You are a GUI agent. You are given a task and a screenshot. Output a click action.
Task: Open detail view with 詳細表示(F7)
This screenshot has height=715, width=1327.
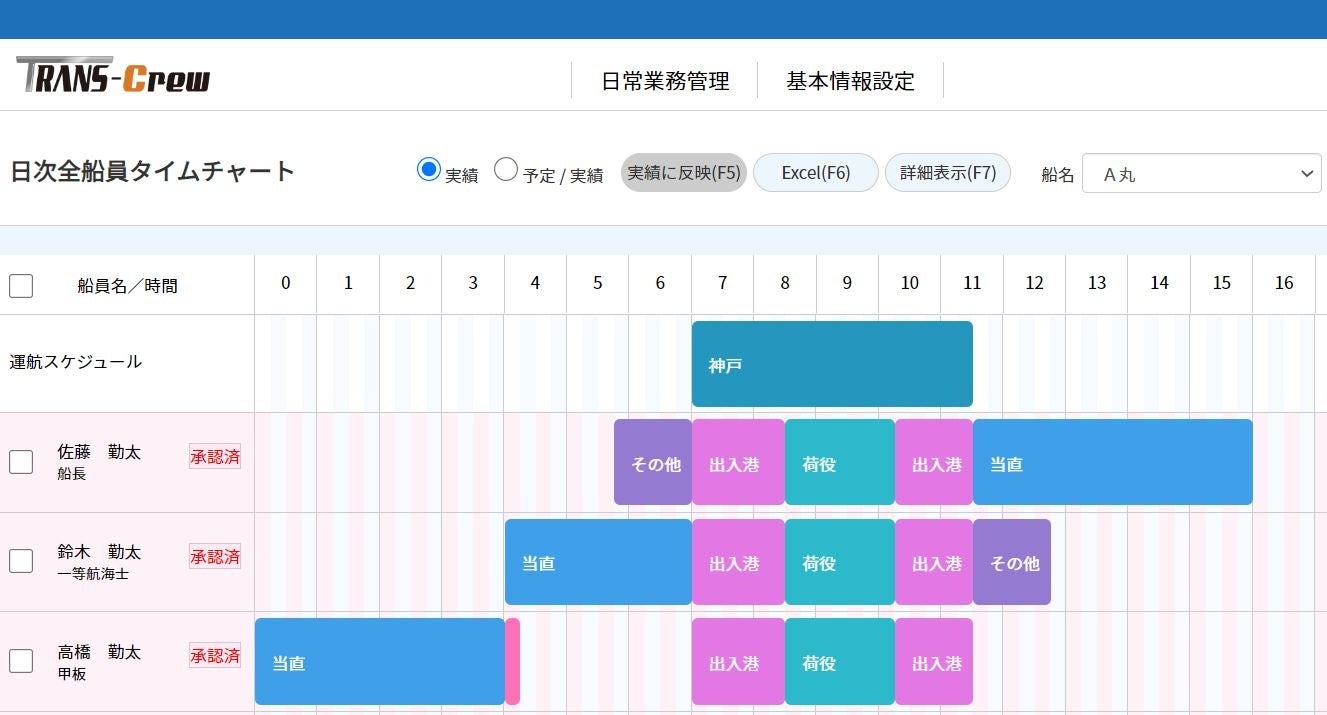click(x=947, y=172)
